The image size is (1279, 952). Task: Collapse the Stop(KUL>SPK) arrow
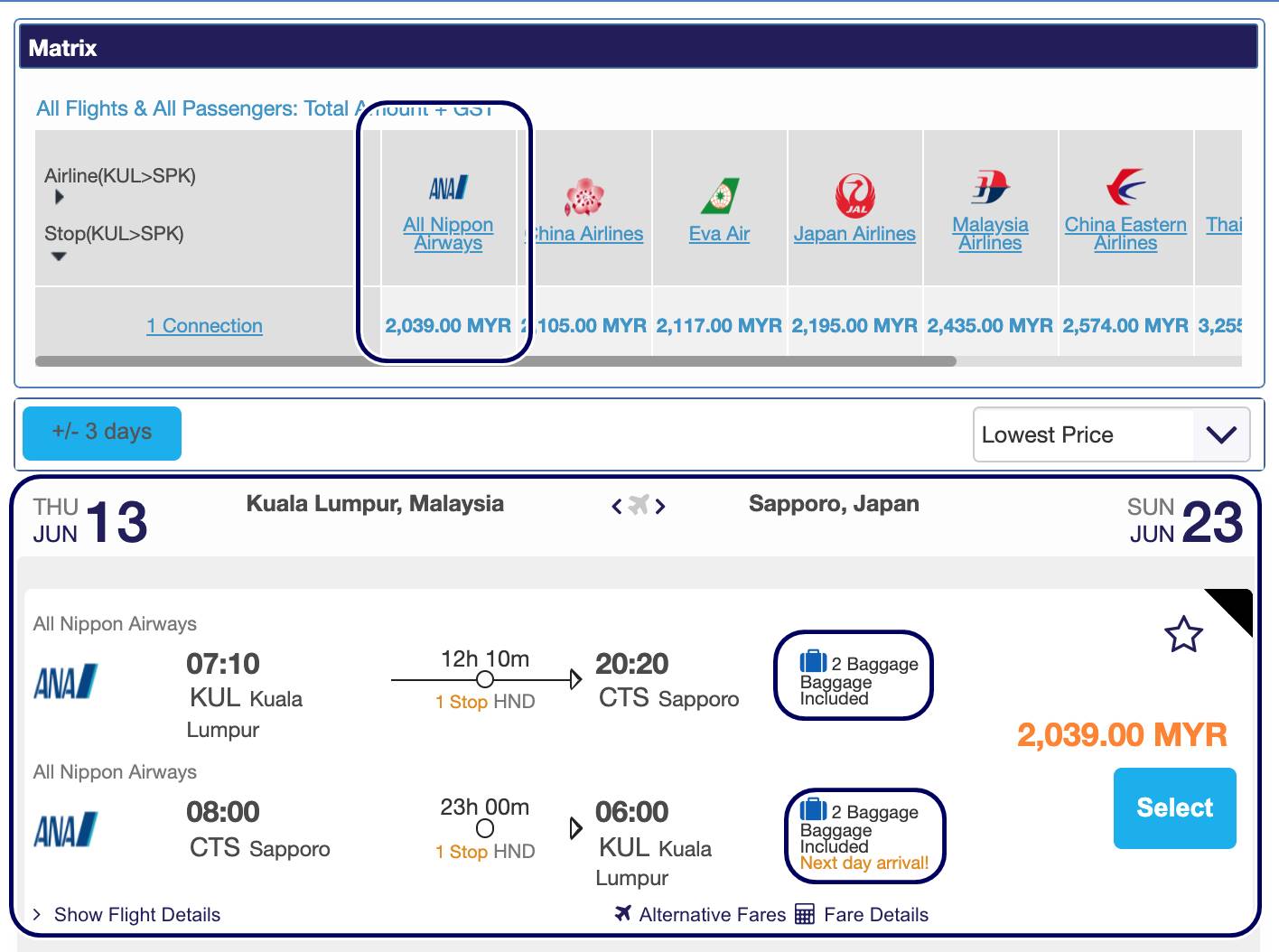point(59,257)
